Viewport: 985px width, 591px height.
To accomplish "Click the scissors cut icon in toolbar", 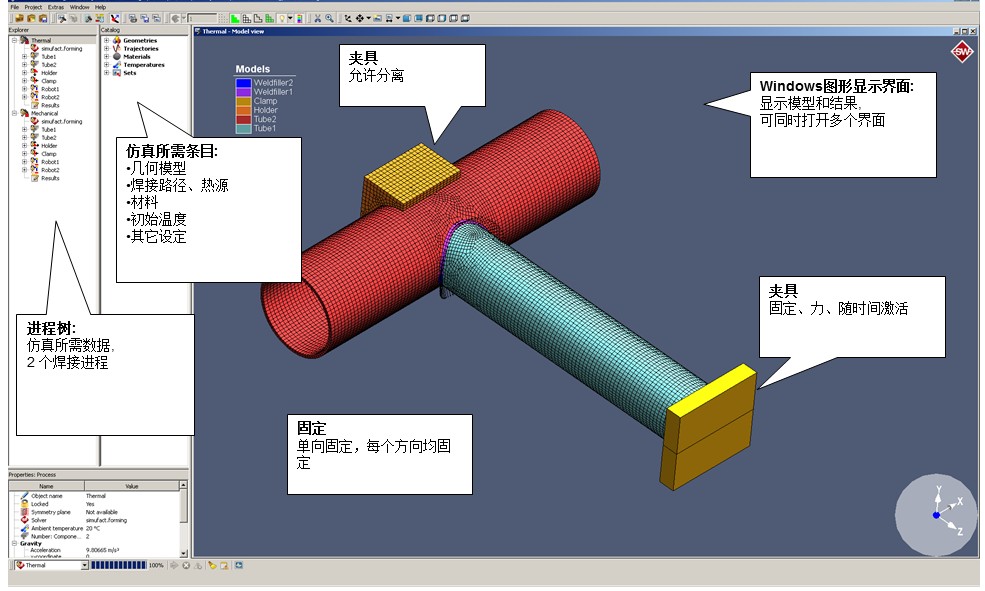I will pyautogui.click(x=318, y=18).
